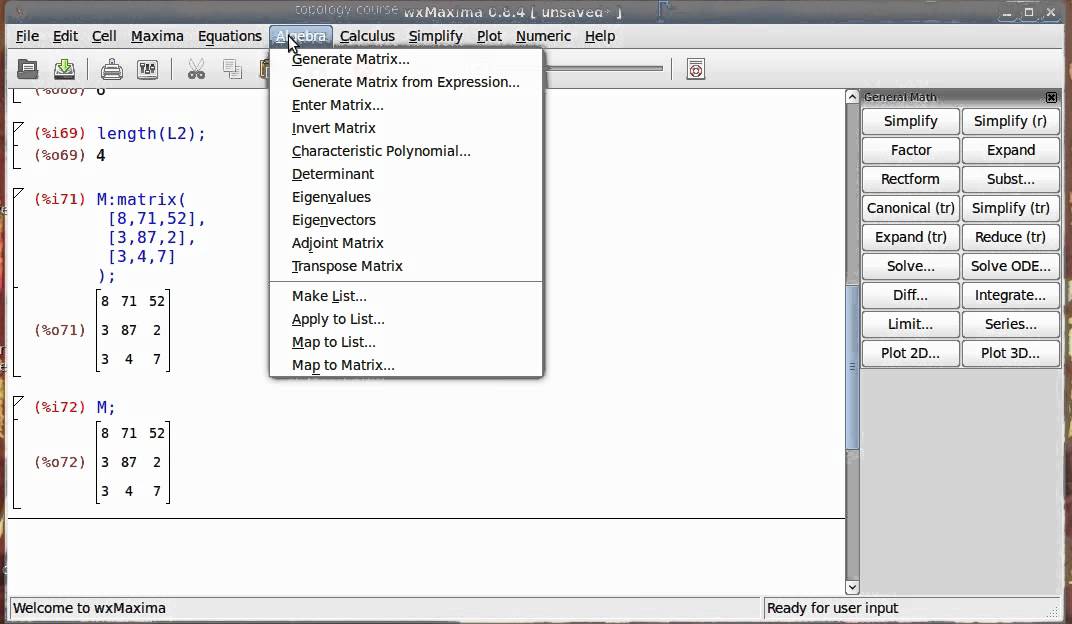1072x624 pixels.
Task: Choose Generate Matrix... from Algebra menu
Action: (406, 59)
